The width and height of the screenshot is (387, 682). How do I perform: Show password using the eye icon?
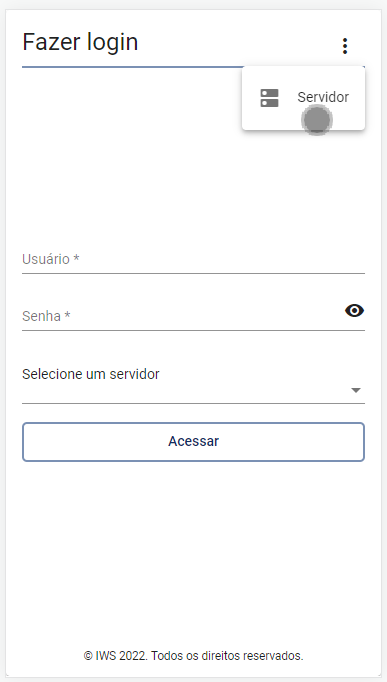click(x=354, y=311)
